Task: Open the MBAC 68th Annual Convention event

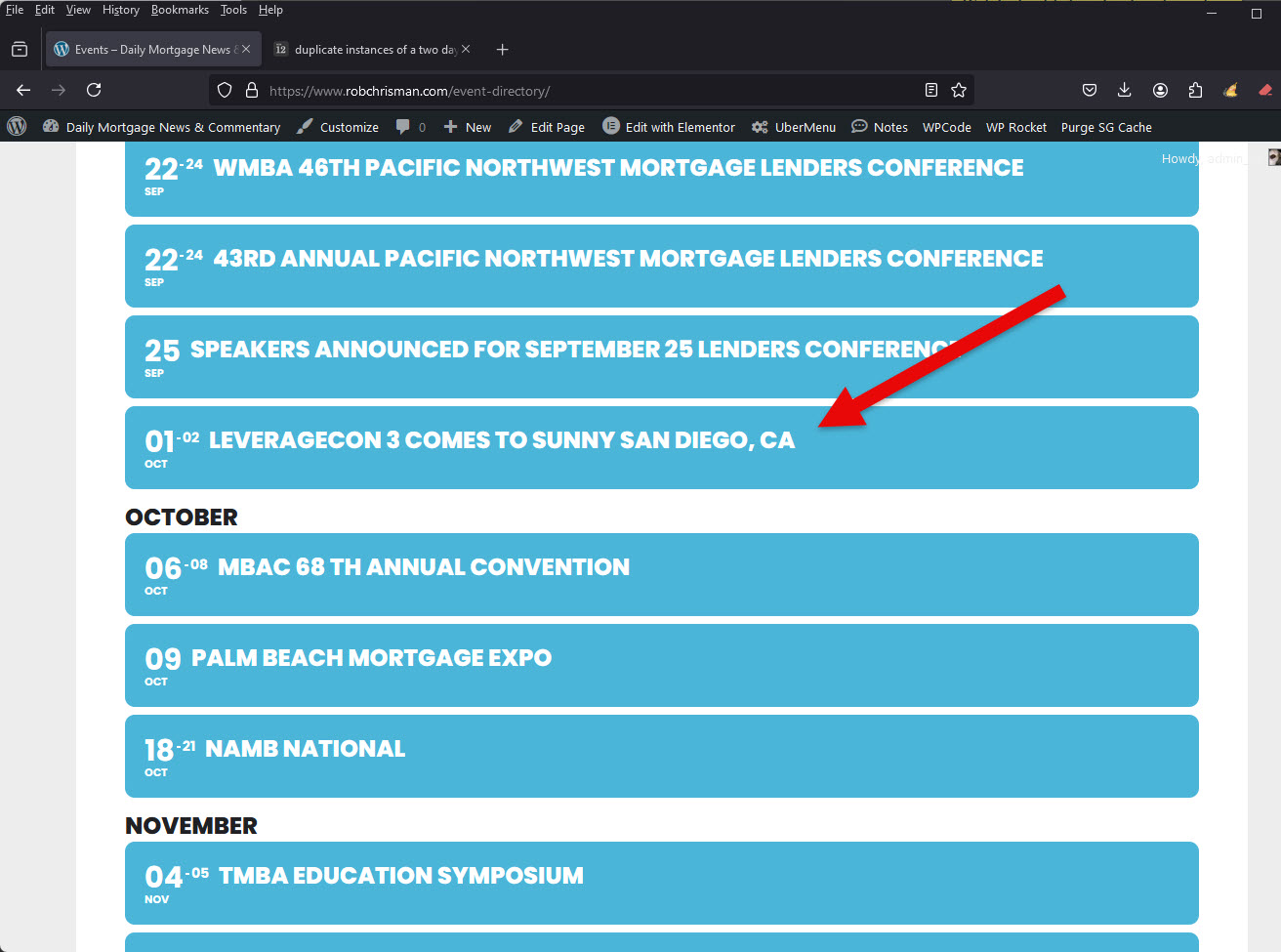Action: 662,574
